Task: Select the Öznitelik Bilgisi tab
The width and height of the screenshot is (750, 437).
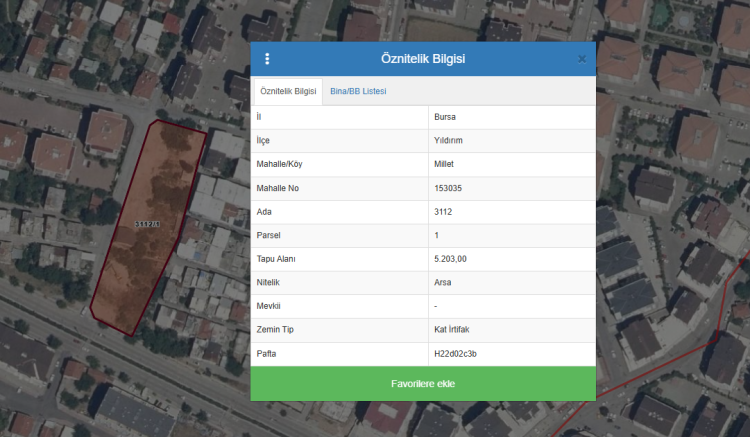Action: pos(288,92)
